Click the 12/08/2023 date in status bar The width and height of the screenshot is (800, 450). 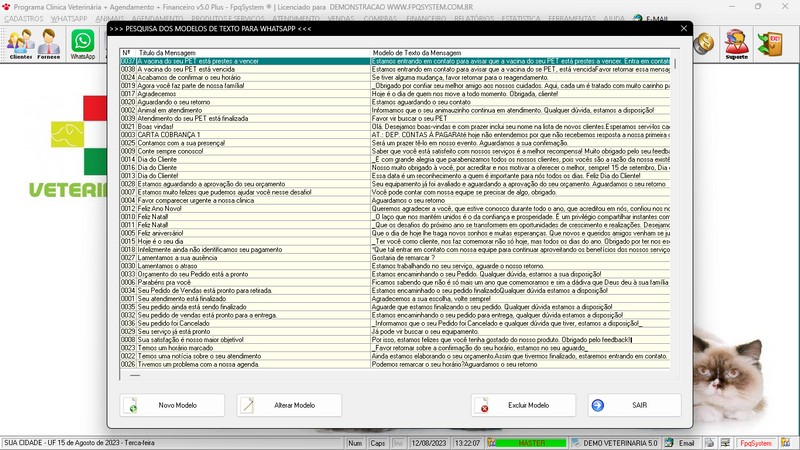coord(429,443)
